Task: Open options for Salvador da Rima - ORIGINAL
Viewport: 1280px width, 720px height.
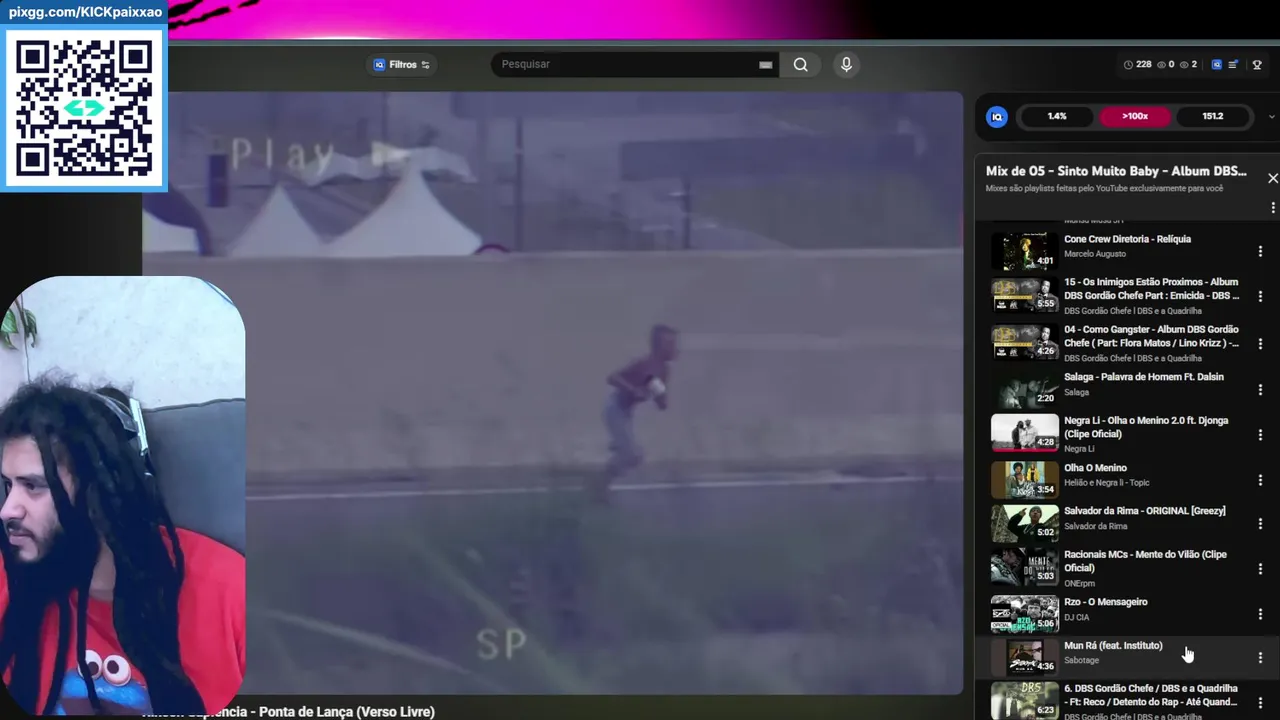Action: click(x=1260, y=524)
